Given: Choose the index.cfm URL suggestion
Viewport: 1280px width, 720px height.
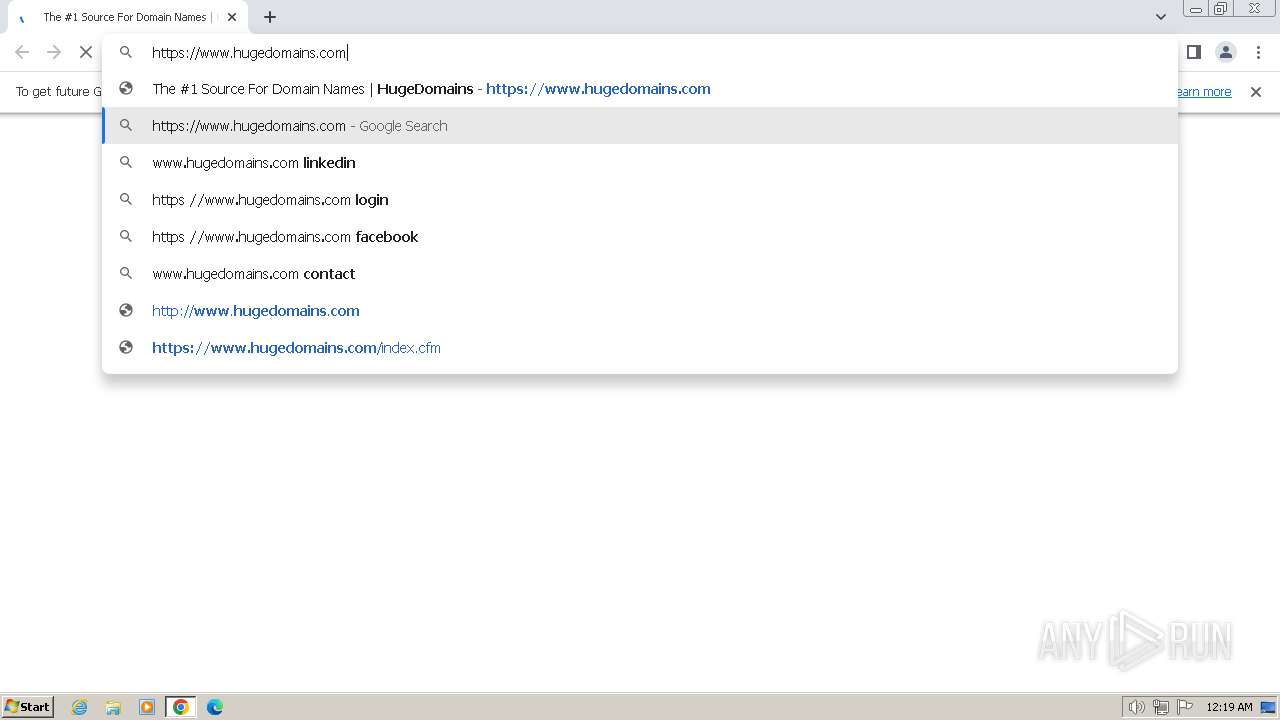Looking at the screenshot, I should click(x=640, y=348).
